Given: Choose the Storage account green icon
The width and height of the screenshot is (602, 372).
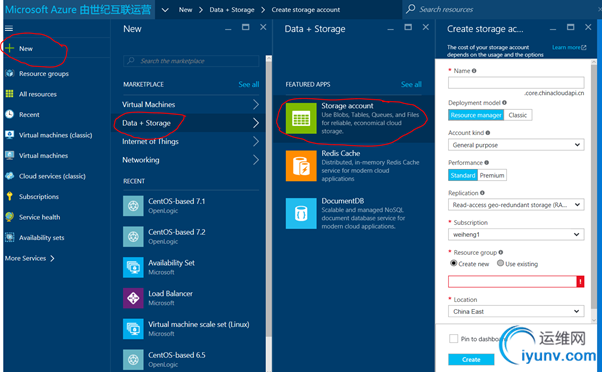Looking at the screenshot, I should click(301, 118).
